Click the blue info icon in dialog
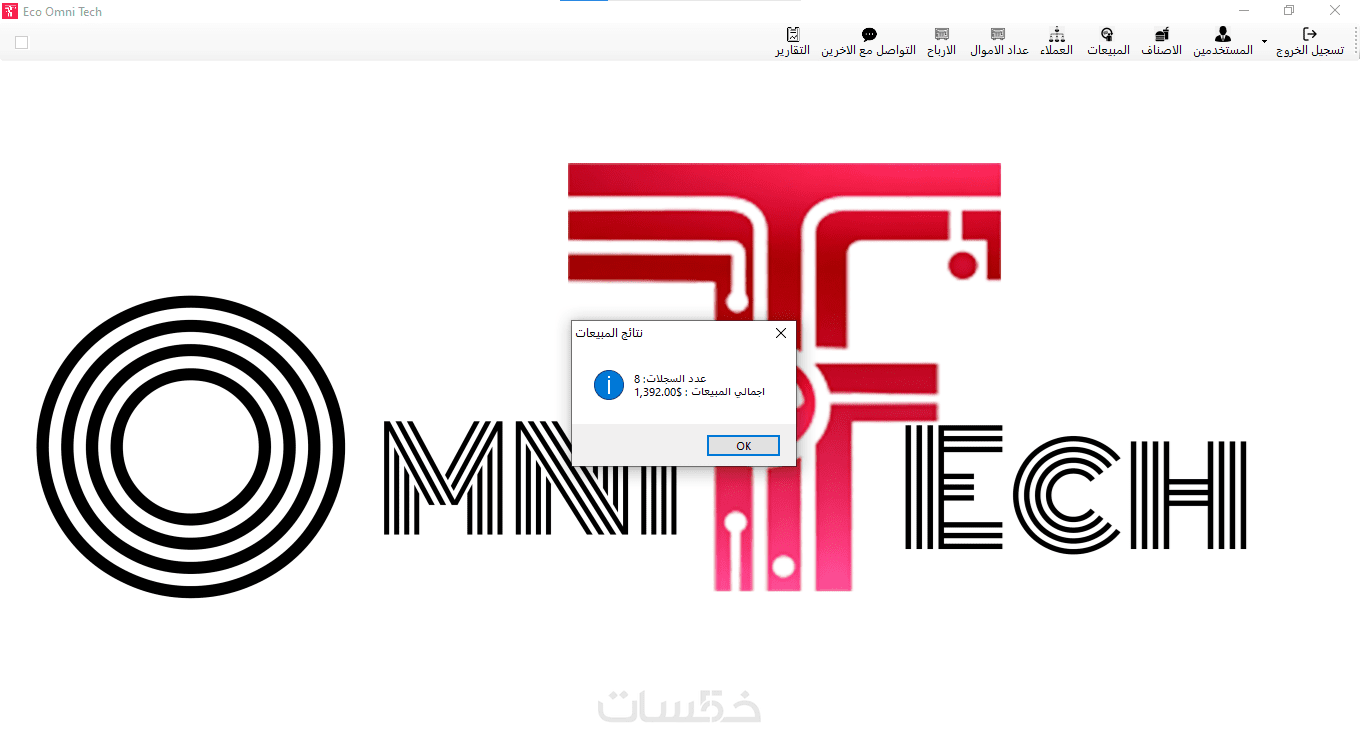The height and width of the screenshot is (738, 1360). [x=609, y=385]
